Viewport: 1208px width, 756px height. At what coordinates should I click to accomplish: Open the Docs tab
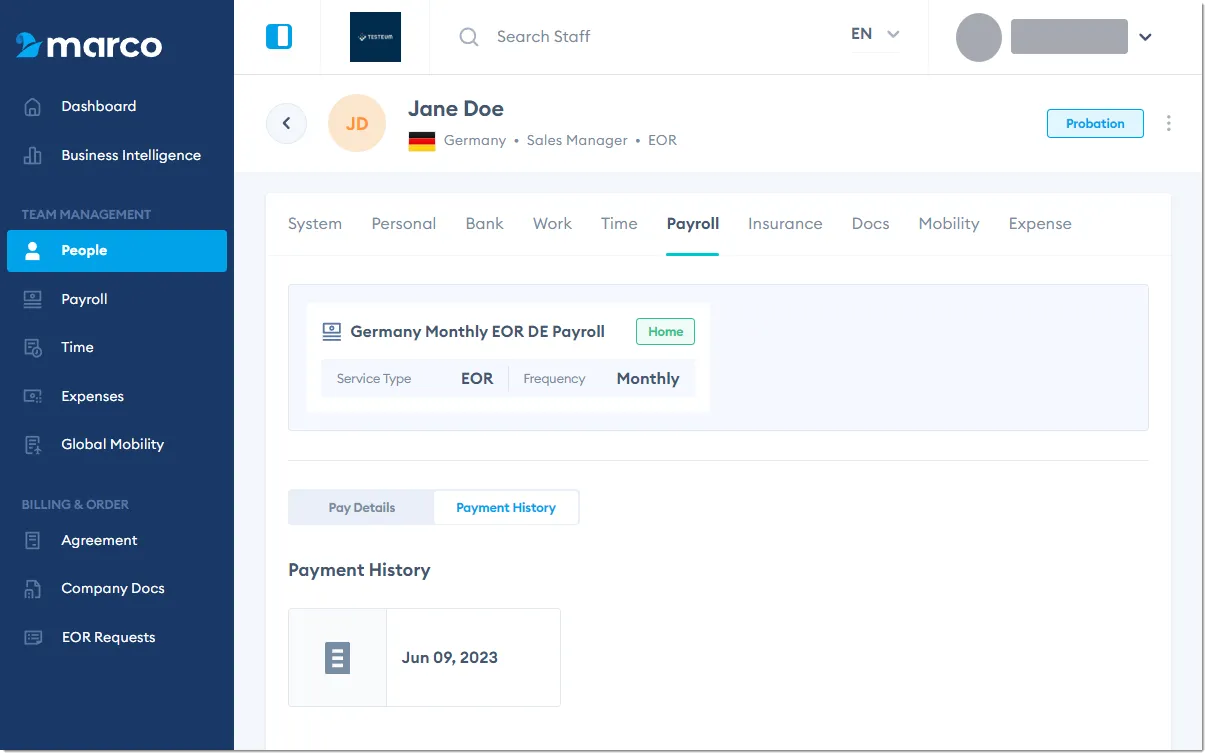[x=871, y=224]
